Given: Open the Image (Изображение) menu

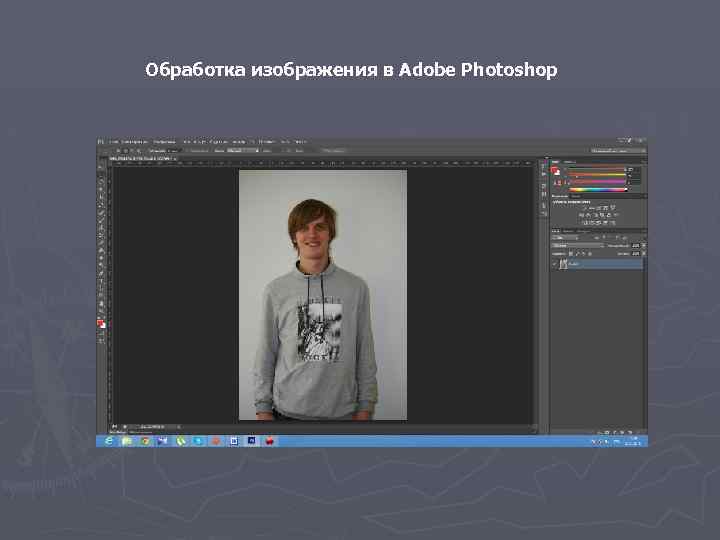Looking at the screenshot, I should pyautogui.click(x=164, y=141).
